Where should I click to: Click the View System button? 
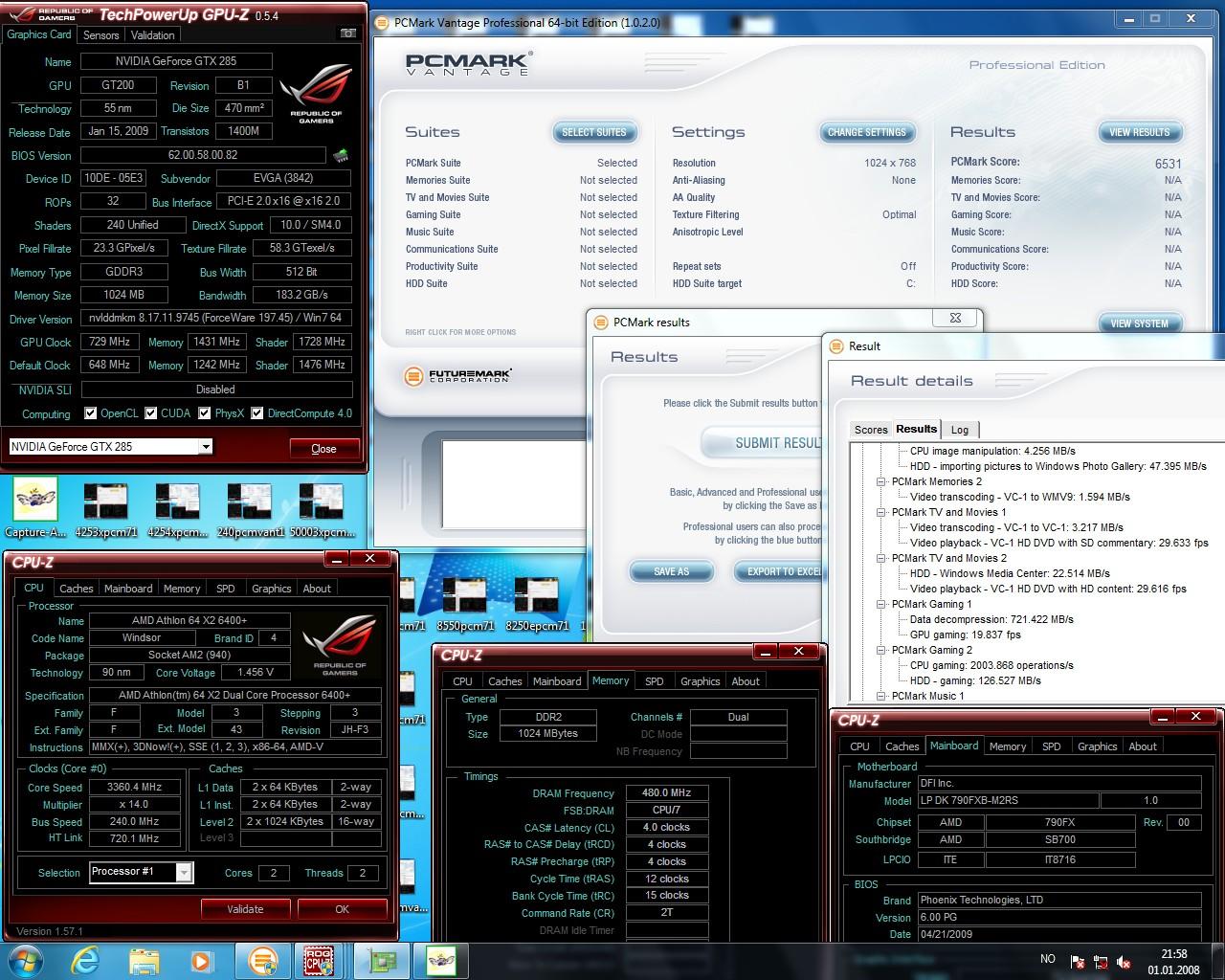coord(1139,323)
